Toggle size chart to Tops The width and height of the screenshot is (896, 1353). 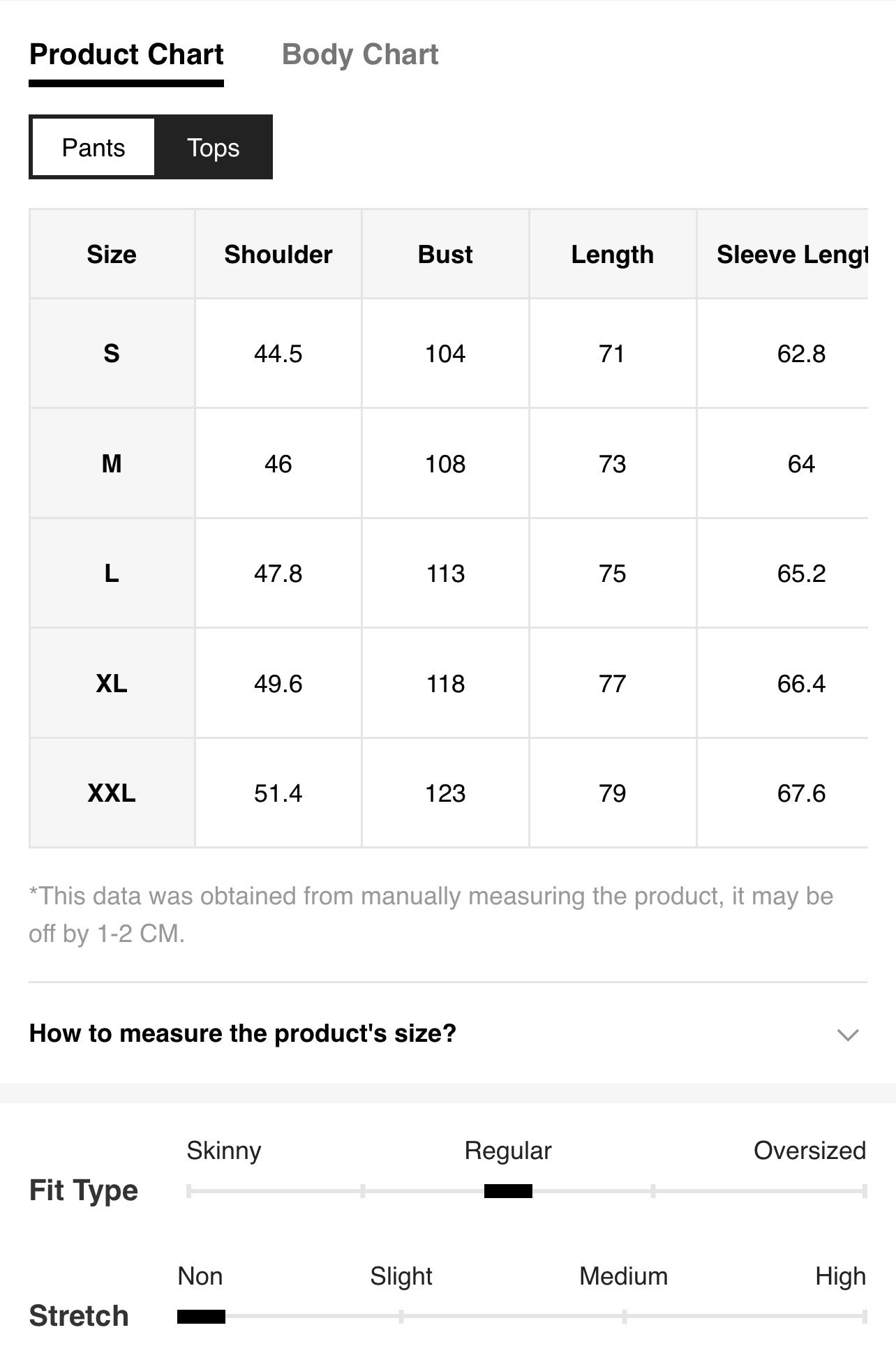point(213,147)
